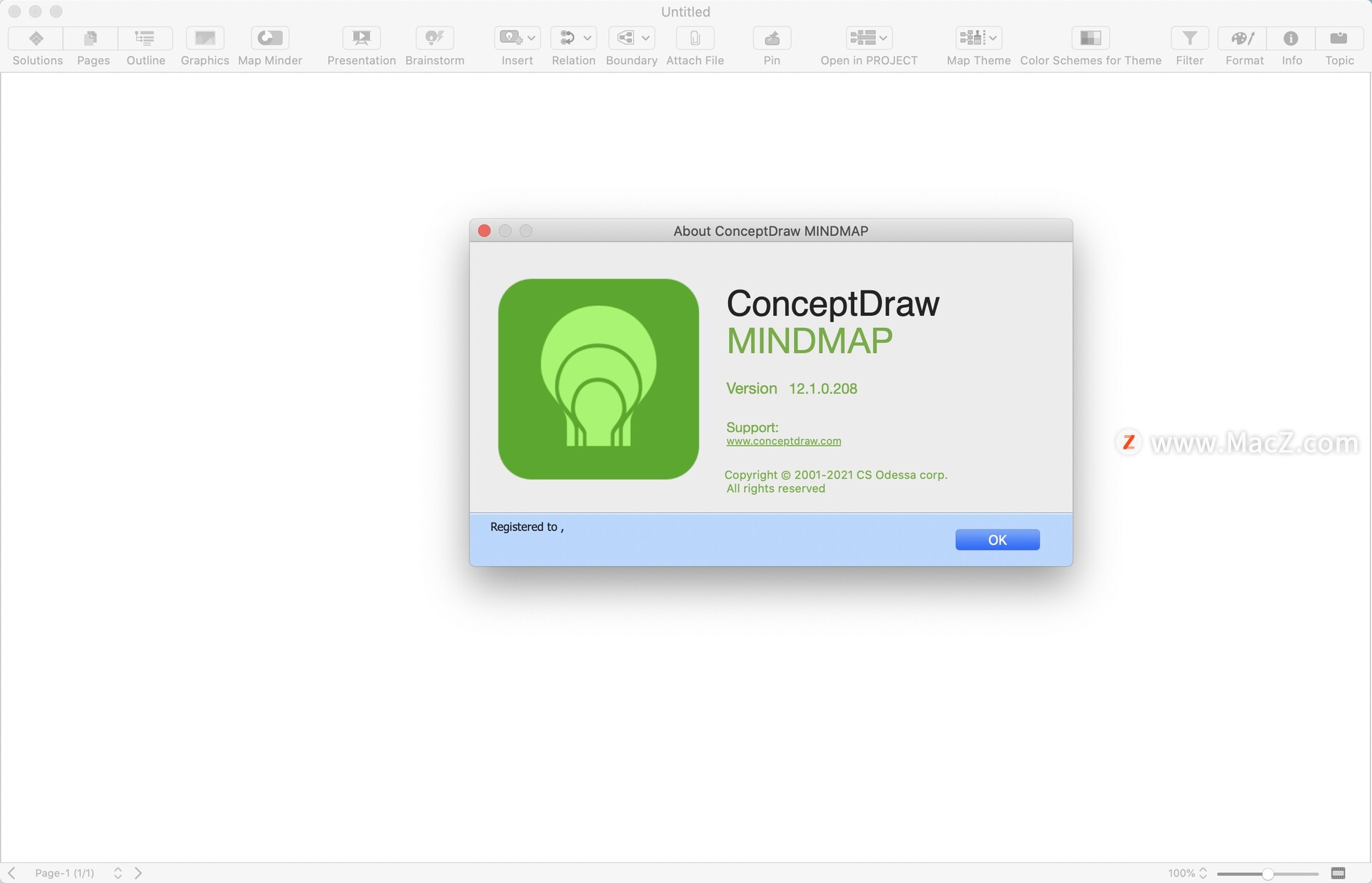This screenshot has width=1372, height=883.
Task: Activate Brainstorm mode icon
Action: tap(434, 38)
